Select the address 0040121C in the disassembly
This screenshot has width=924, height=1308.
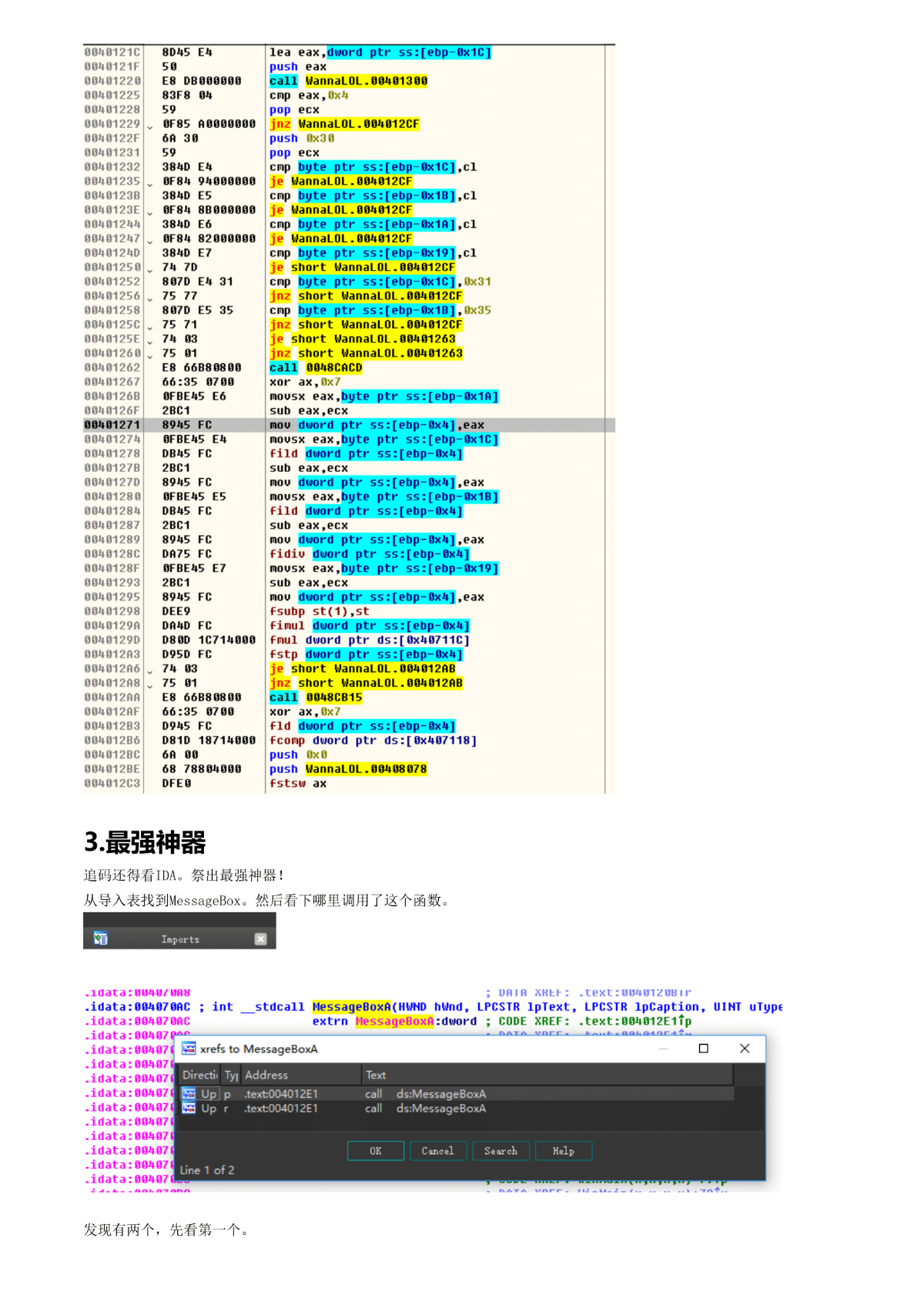(112, 52)
